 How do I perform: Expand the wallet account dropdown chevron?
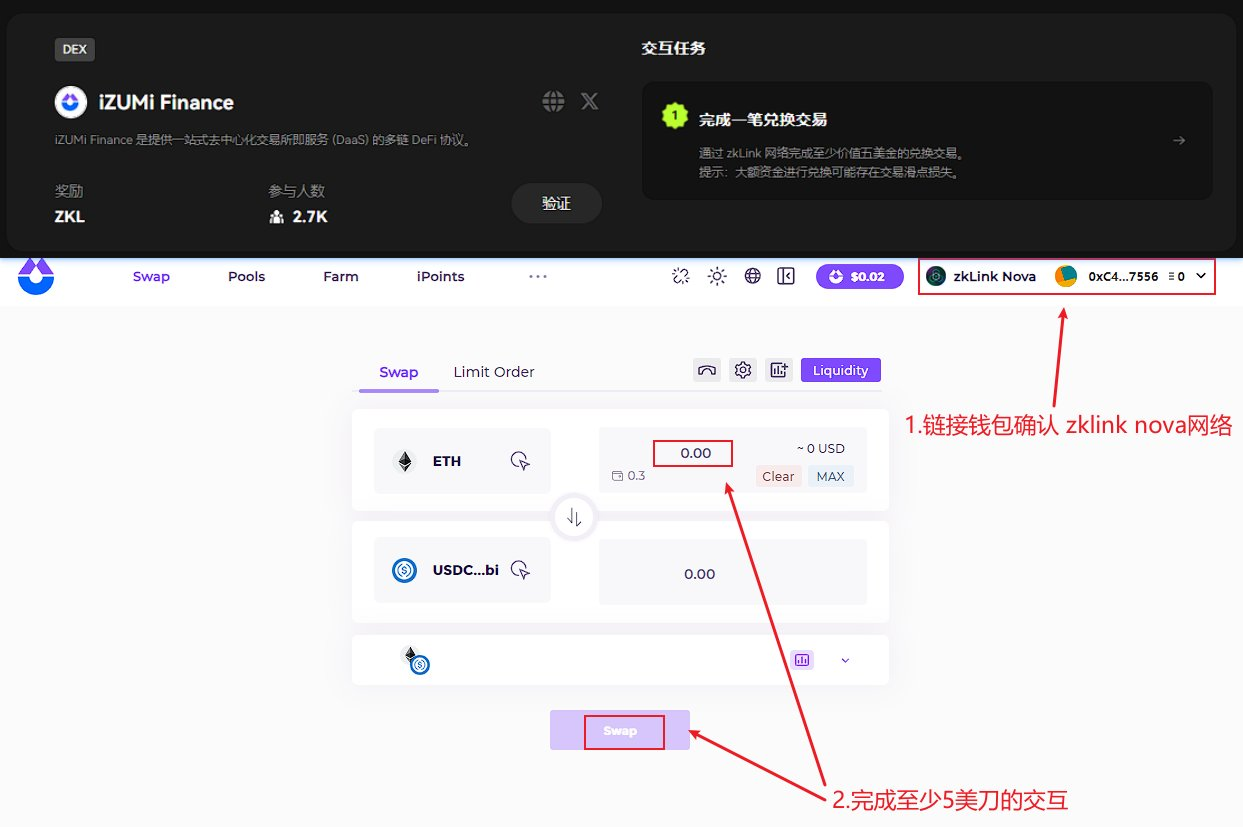1201,277
